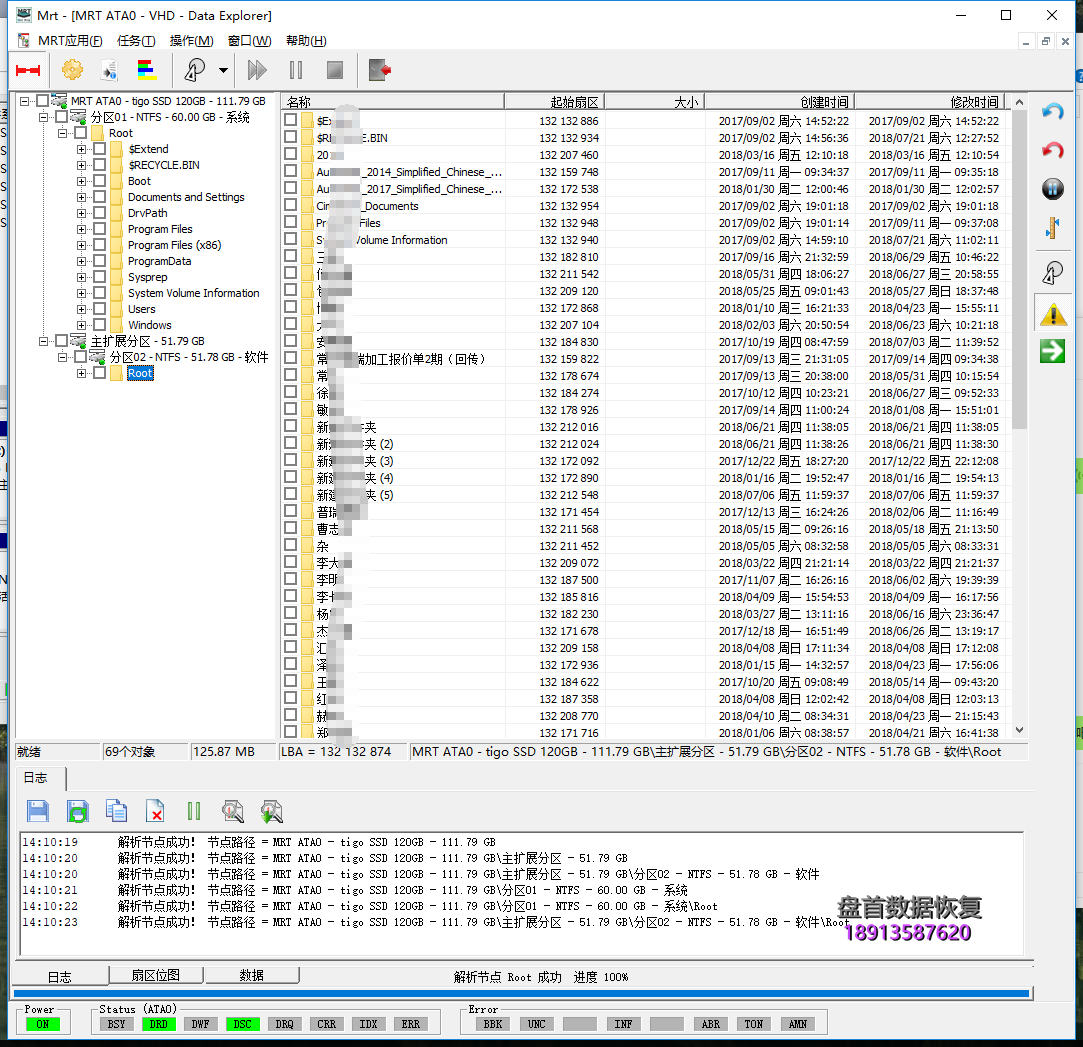The image size is (1083, 1047).
Task: Open the 操作(M) menu
Action: [191, 41]
